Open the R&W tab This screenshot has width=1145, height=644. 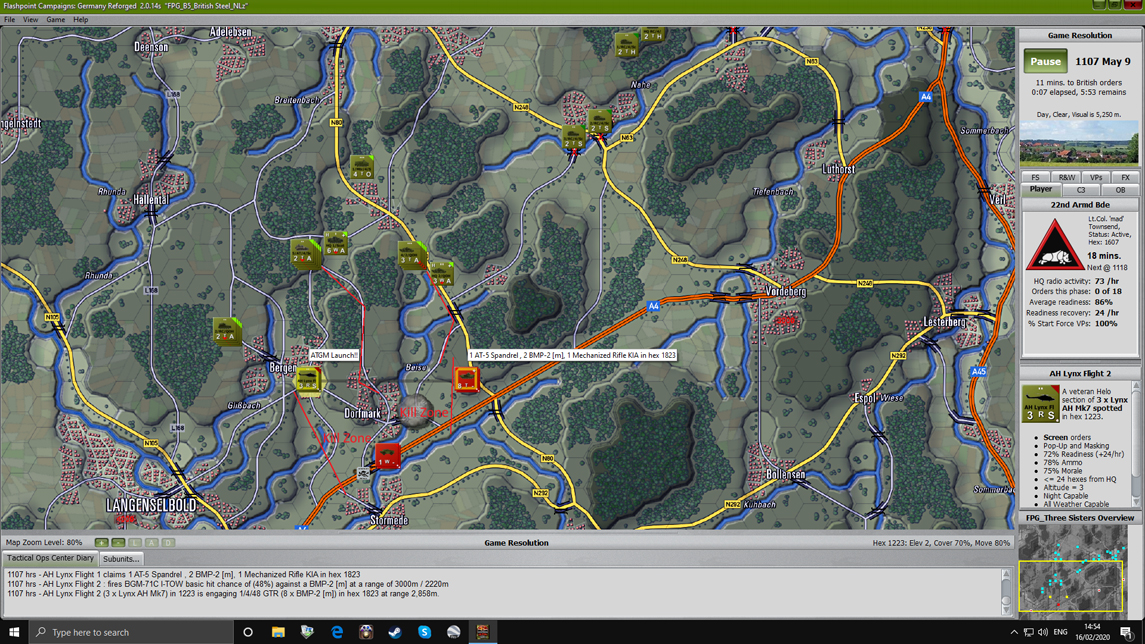tap(1066, 177)
